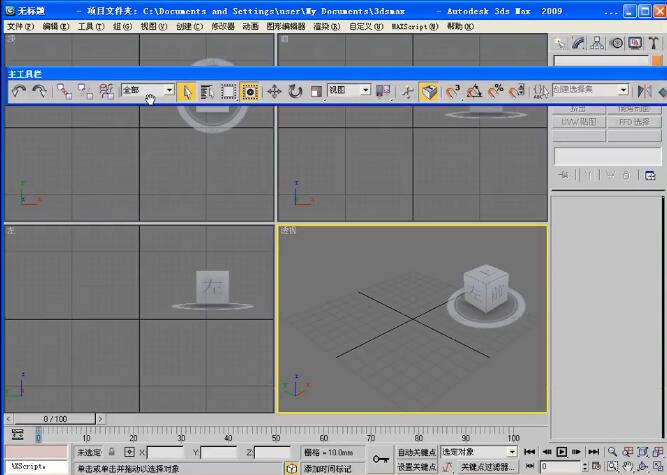The height and width of the screenshot is (475, 667).
Task: Toggle the 设置关键点 set key button
Action: [x=416, y=467]
